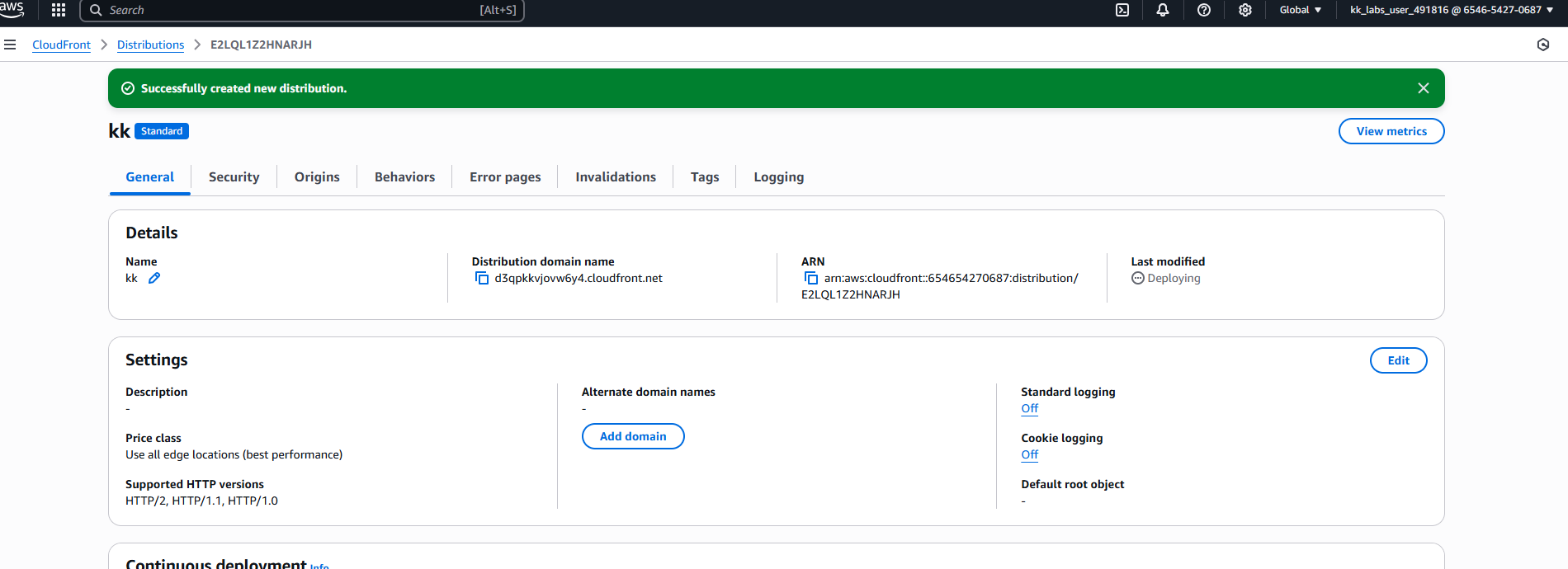Open the CloudFront breadcrumb link
The width and height of the screenshot is (1568, 569).
61,45
